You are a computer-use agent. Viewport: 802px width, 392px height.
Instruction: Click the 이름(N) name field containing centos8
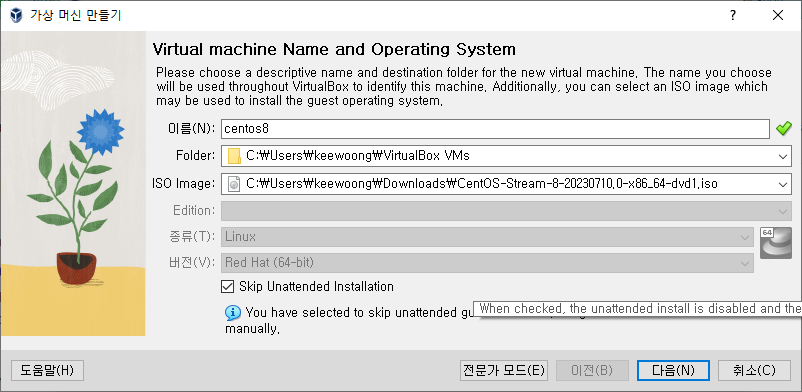[x=495, y=129]
